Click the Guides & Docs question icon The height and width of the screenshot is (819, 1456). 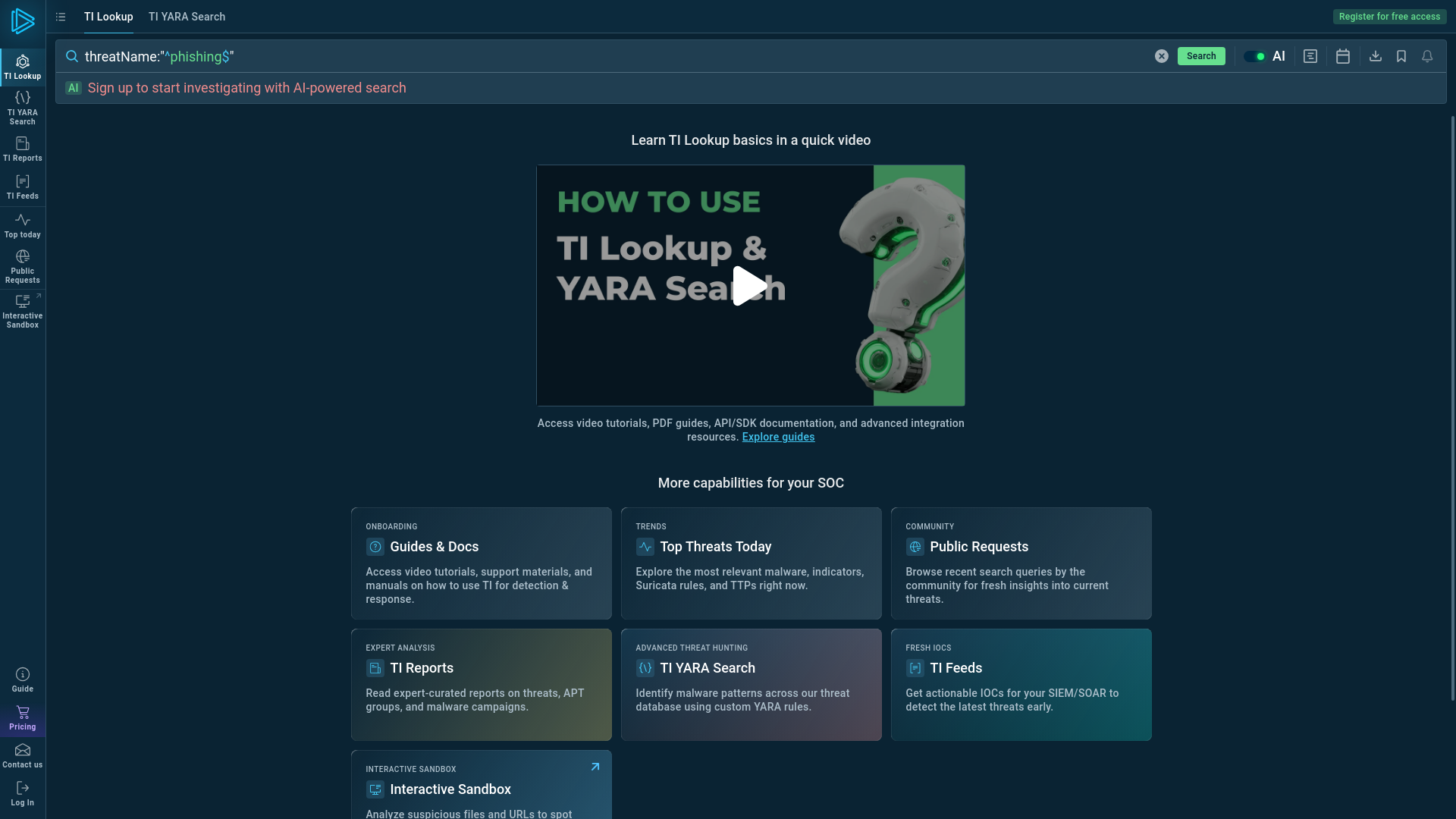point(375,547)
